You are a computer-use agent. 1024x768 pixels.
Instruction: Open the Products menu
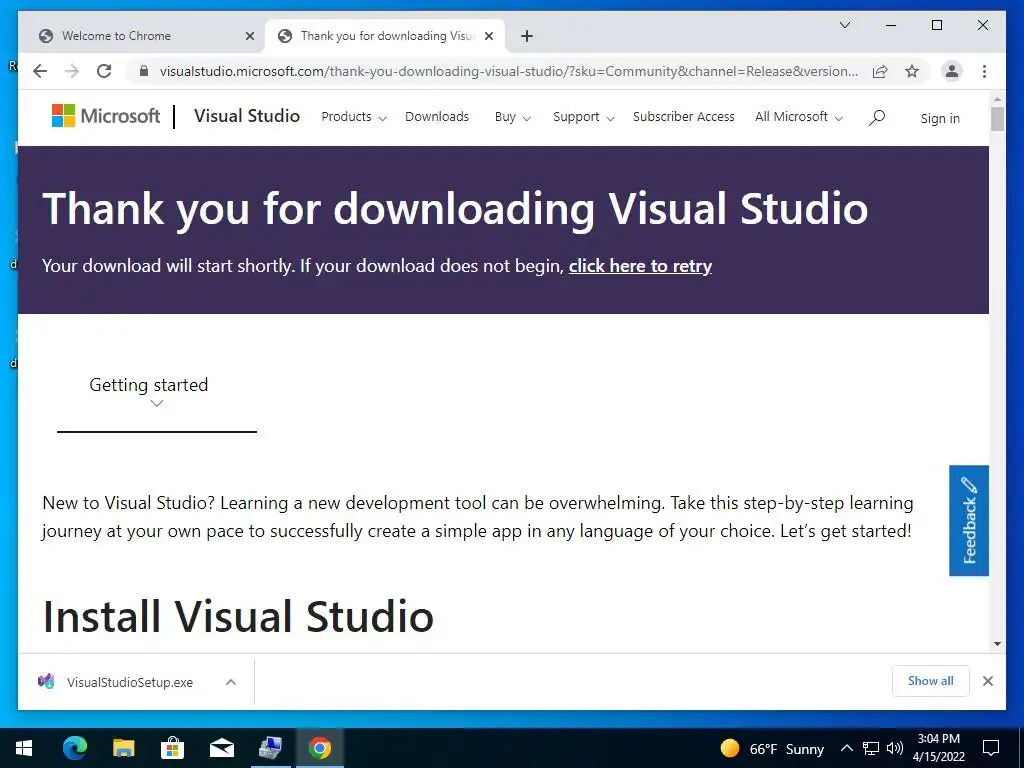coord(353,117)
